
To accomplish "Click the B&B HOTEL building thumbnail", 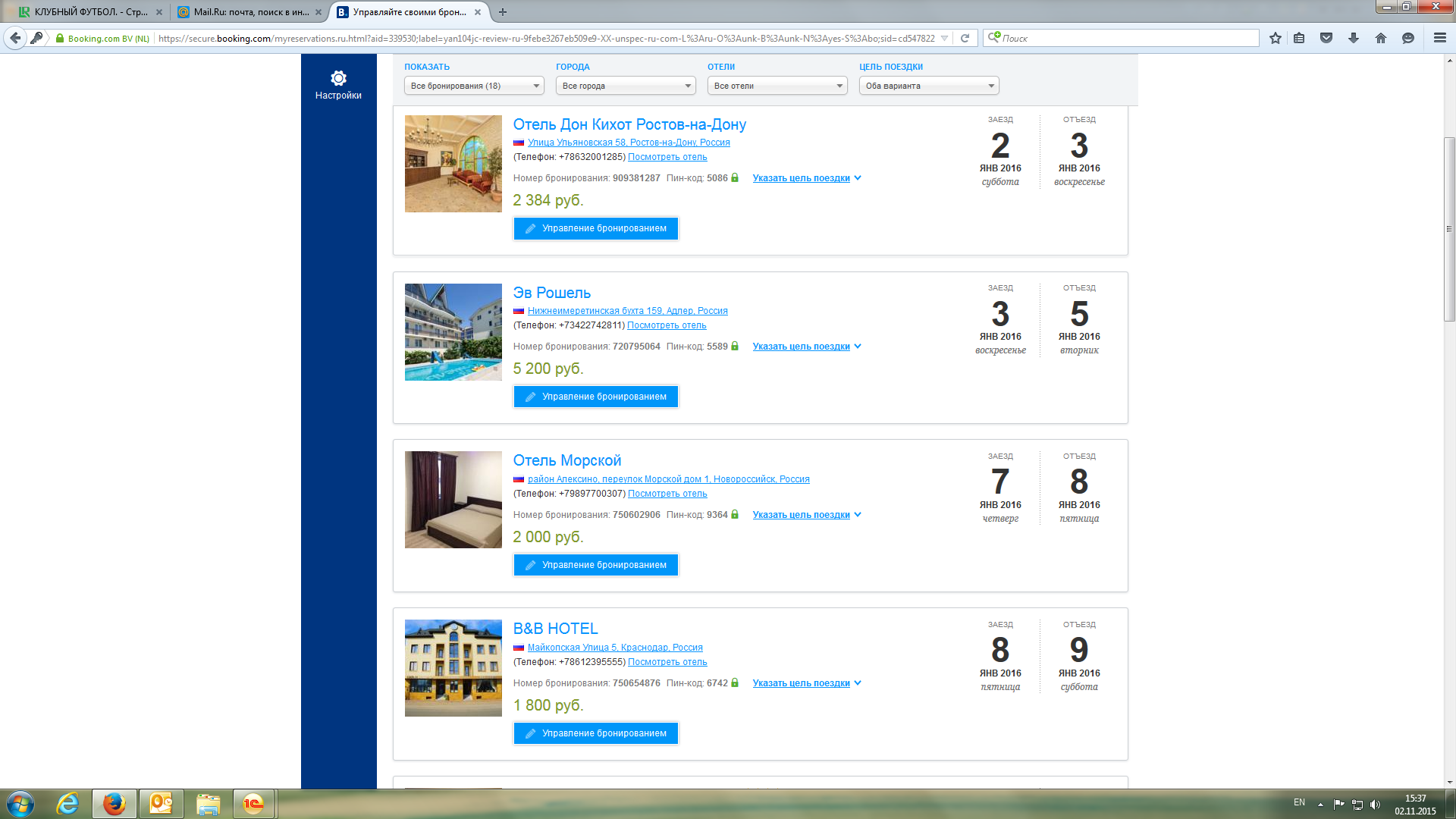I will [453, 668].
